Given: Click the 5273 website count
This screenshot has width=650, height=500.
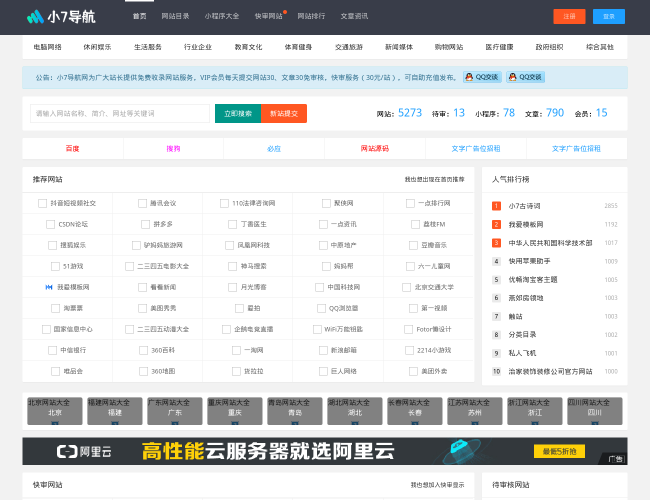Looking at the screenshot, I should [x=410, y=113].
